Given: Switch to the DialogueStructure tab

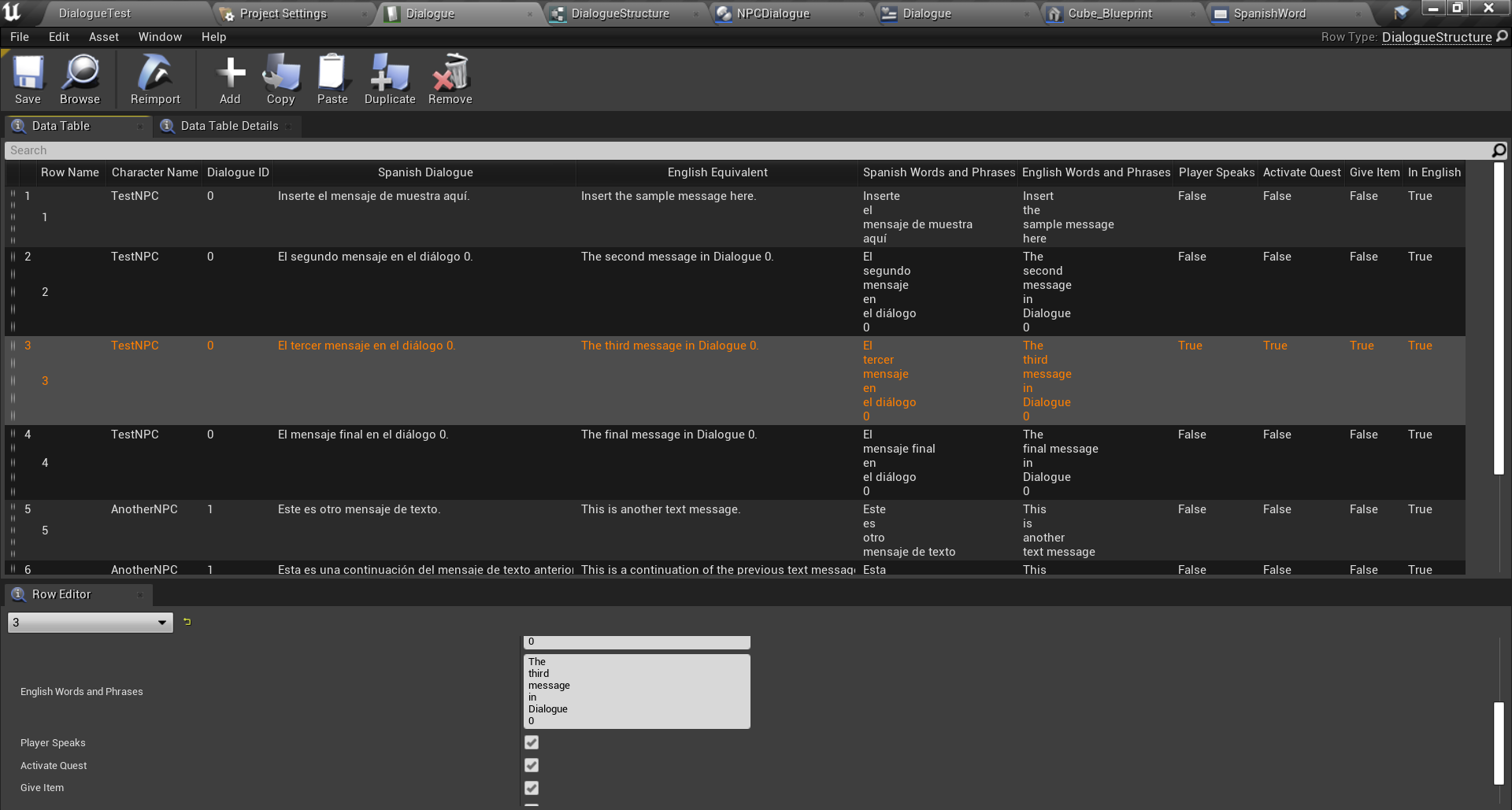Looking at the screenshot, I should click(x=621, y=13).
